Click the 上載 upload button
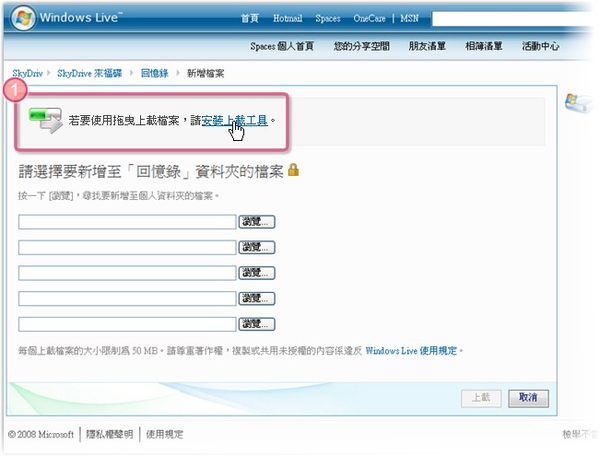This screenshot has width=600, height=456. 481,398
